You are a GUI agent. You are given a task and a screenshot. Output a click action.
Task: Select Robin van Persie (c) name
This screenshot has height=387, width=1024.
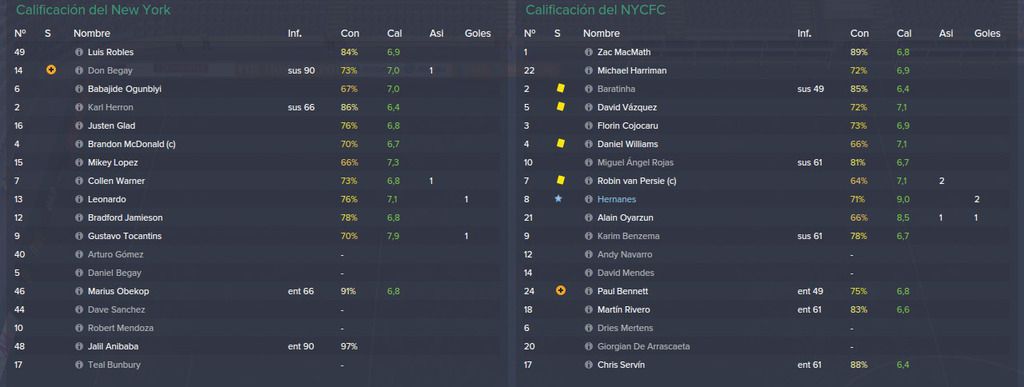coord(637,181)
